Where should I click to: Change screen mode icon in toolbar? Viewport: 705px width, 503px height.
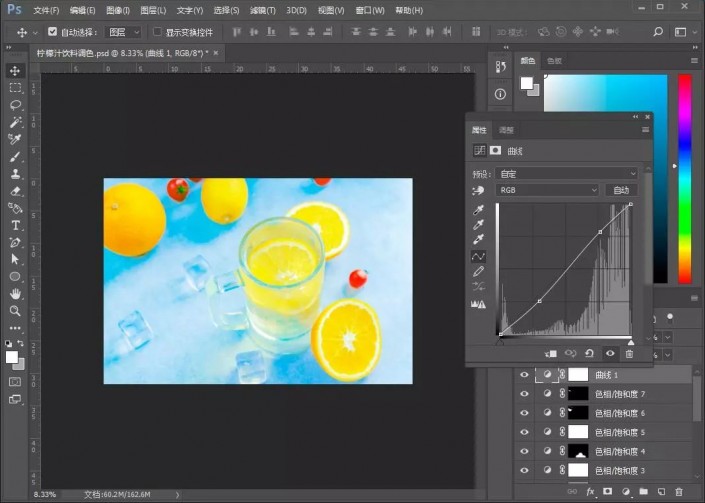(x=15, y=399)
